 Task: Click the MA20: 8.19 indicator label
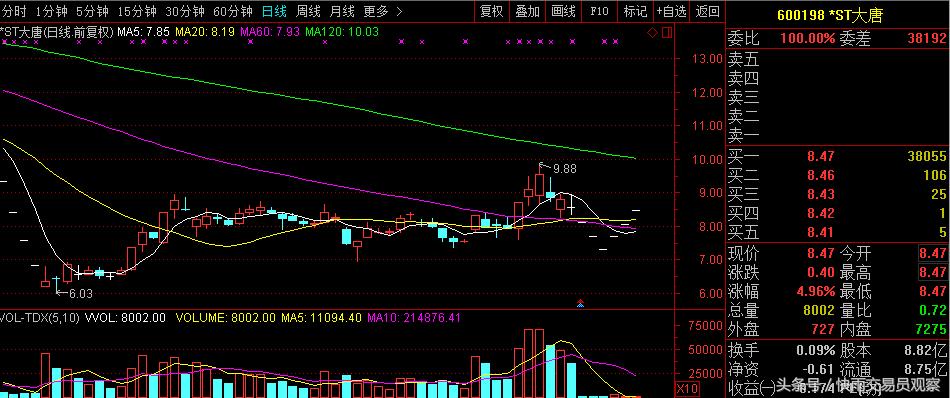pyautogui.click(x=206, y=32)
